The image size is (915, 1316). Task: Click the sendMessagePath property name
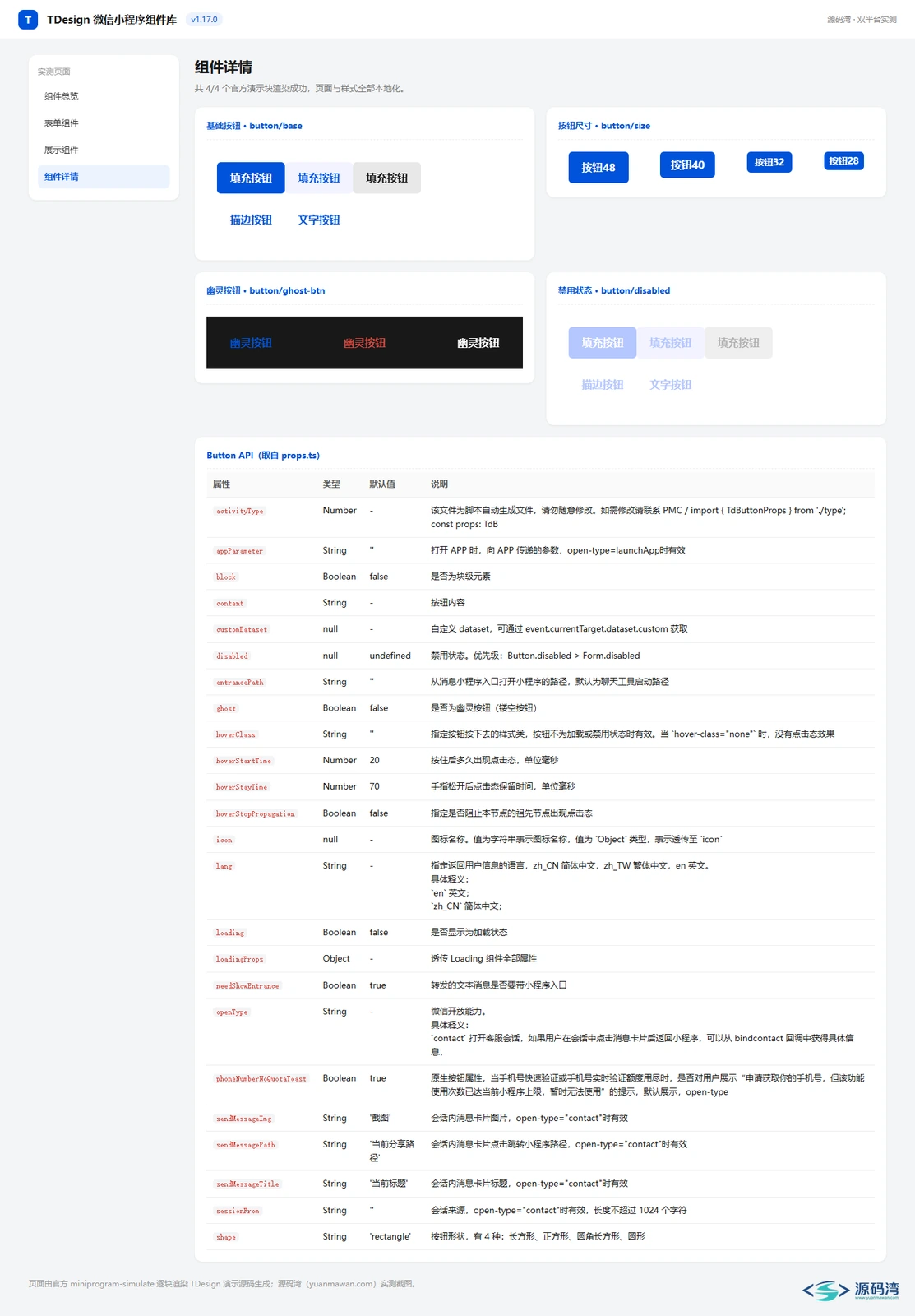pos(246,1145)
